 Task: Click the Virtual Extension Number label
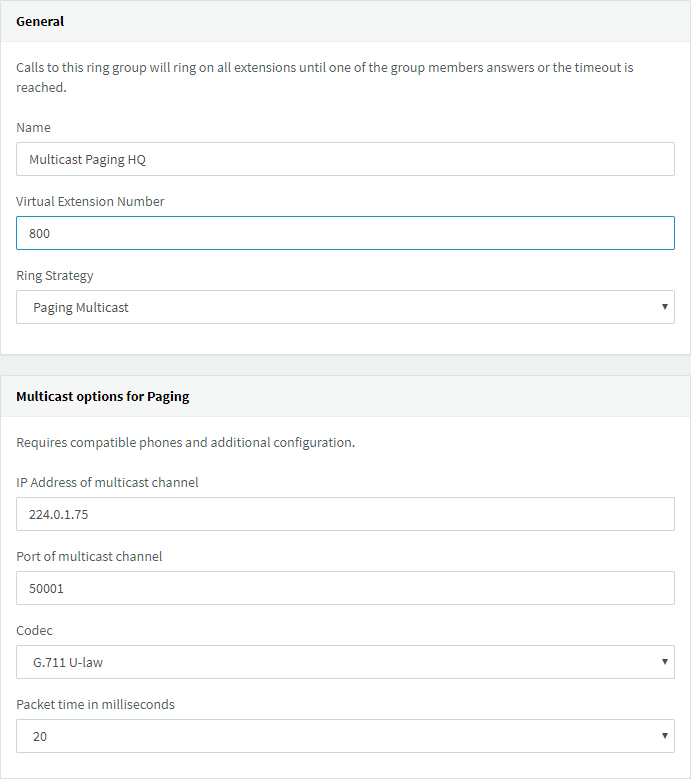click(90, 201)
